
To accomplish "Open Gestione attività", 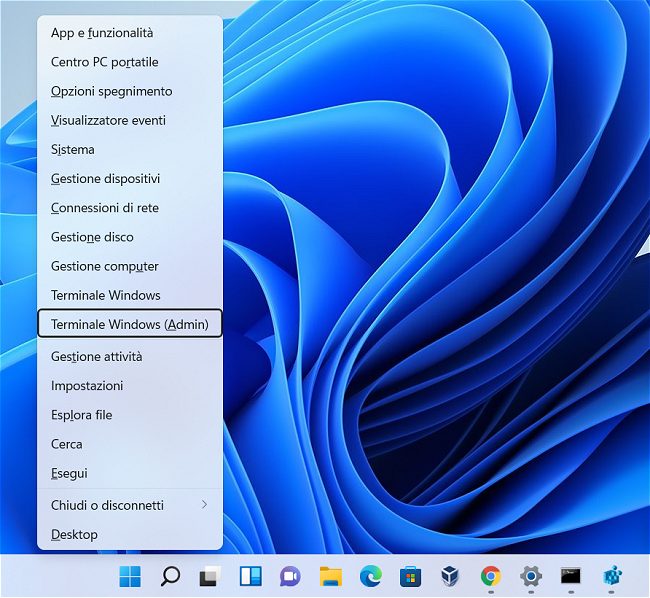I will [x=130, y=357].
